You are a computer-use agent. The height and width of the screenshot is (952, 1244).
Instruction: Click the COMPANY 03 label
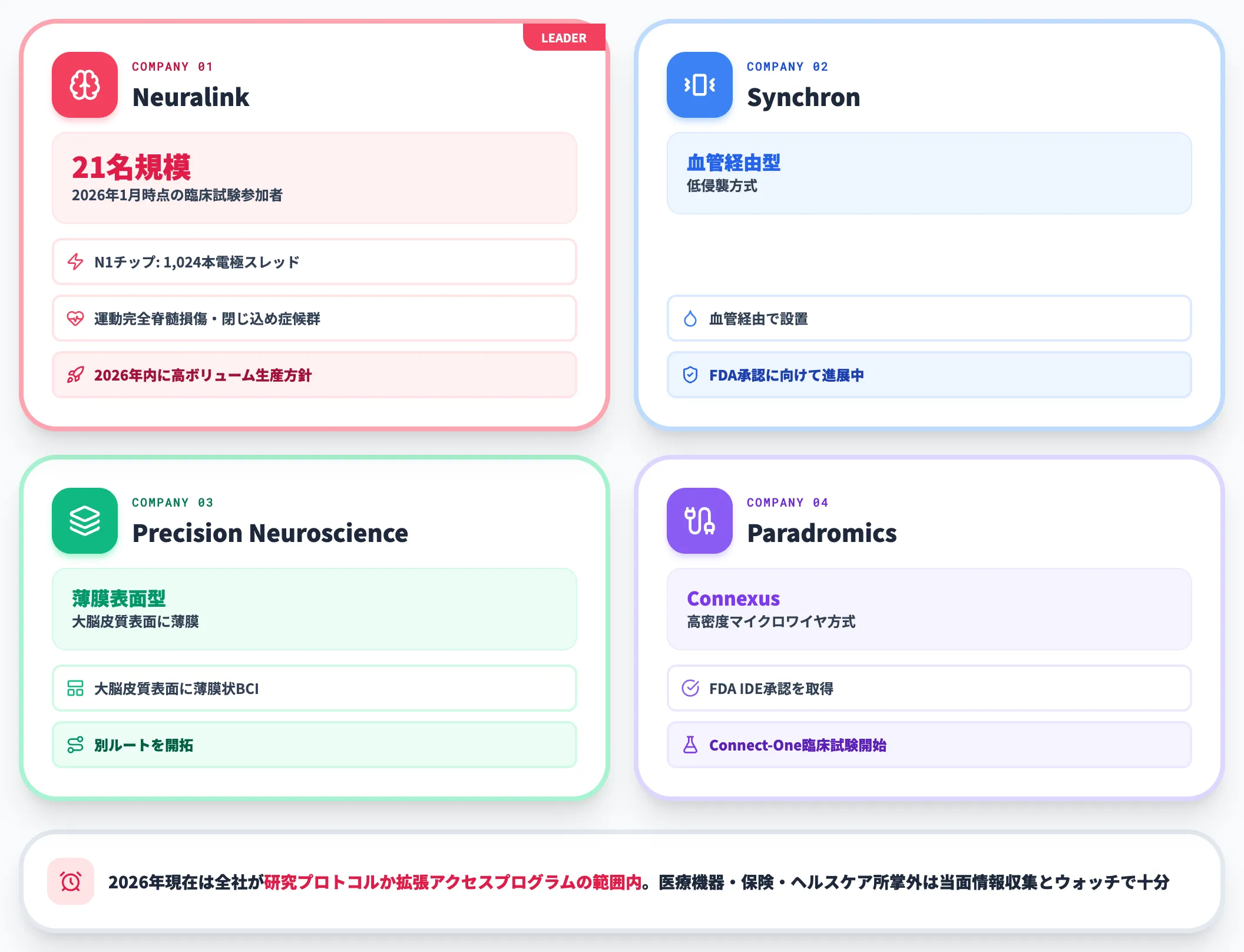[x=172, y=503]
